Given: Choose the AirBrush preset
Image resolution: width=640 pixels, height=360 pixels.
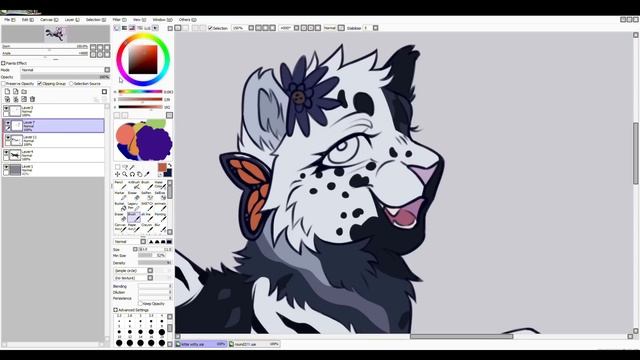Looking at the screenshot, I should click(133, 185).
